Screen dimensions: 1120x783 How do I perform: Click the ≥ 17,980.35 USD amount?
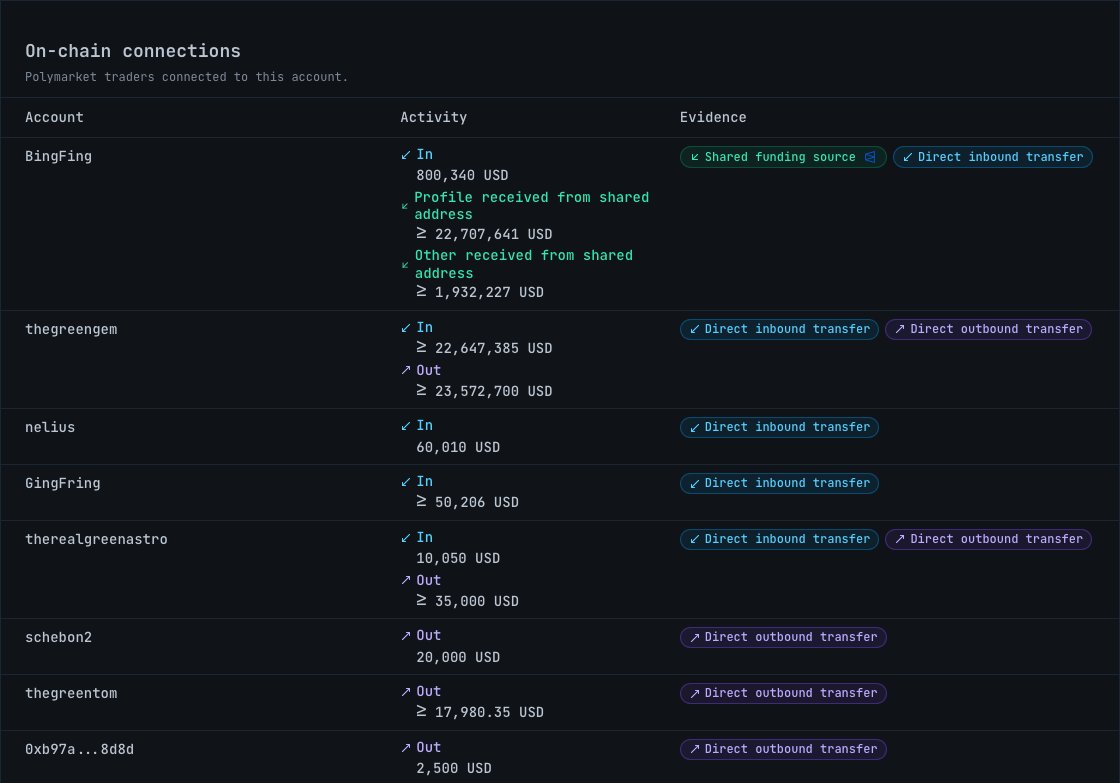tap(480, 713)
